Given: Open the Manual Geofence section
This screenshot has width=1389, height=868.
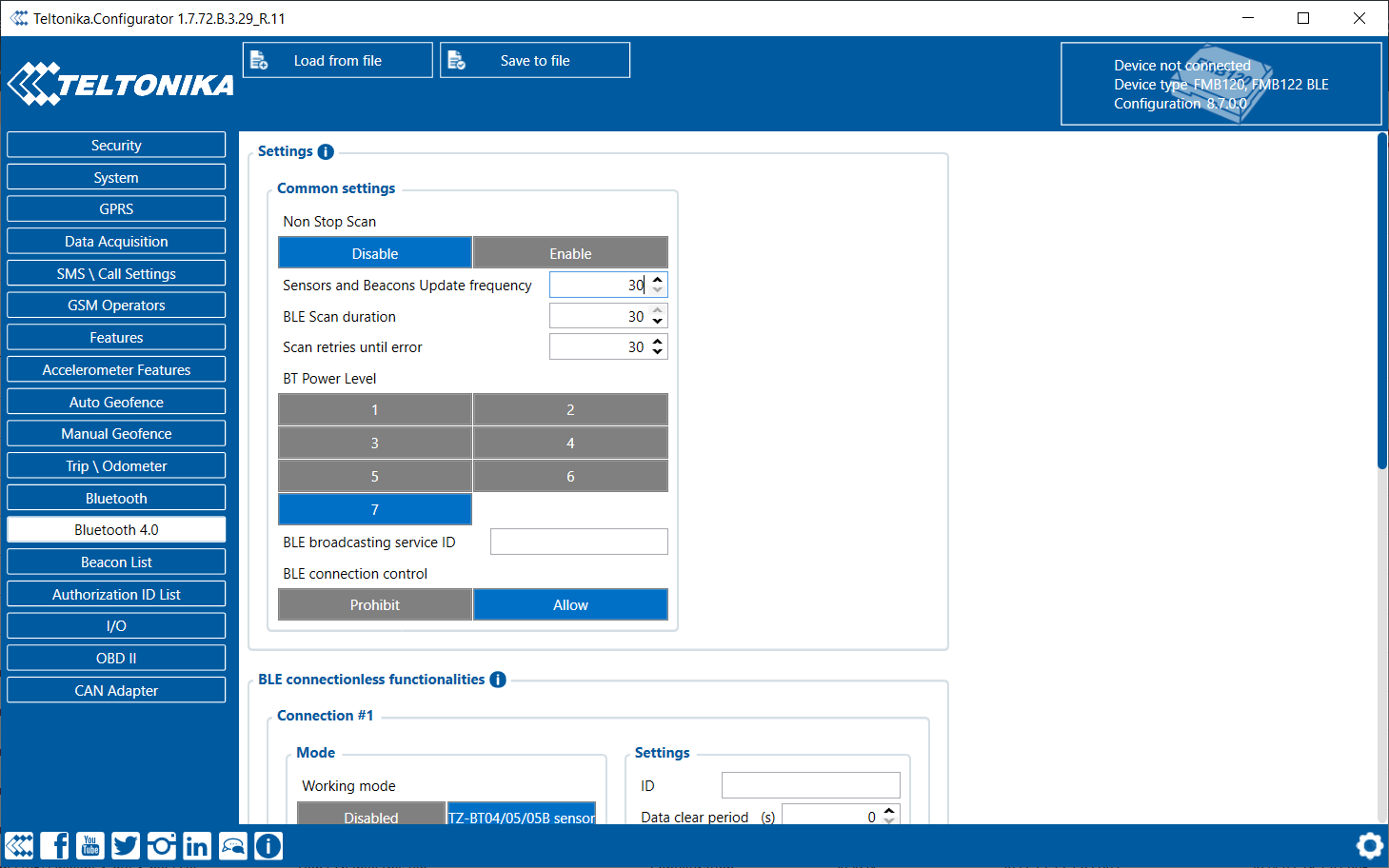Looking at the screenshot, I should coord(116,433).
